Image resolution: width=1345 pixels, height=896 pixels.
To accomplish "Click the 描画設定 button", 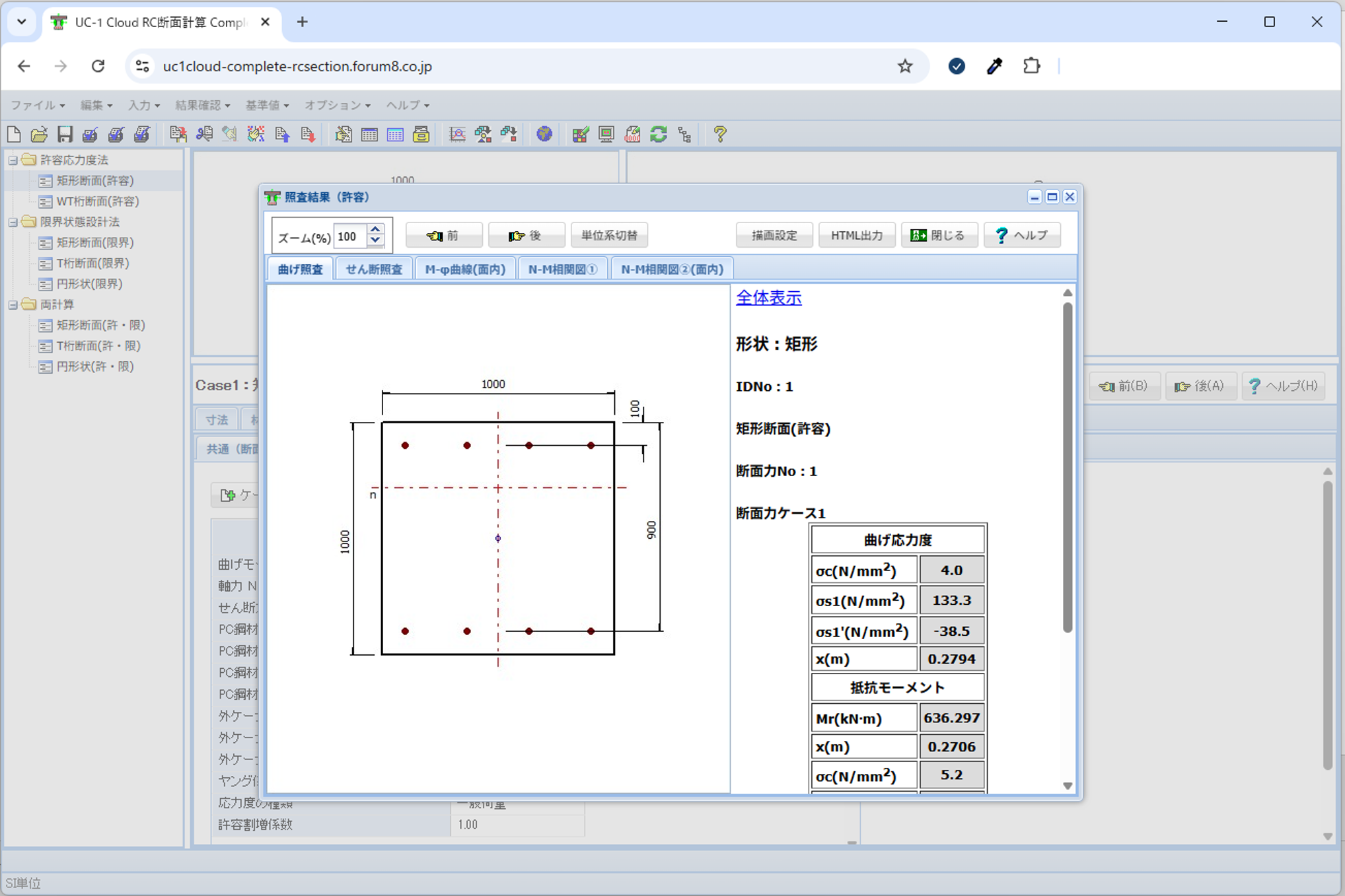I will tap(774, 236).
